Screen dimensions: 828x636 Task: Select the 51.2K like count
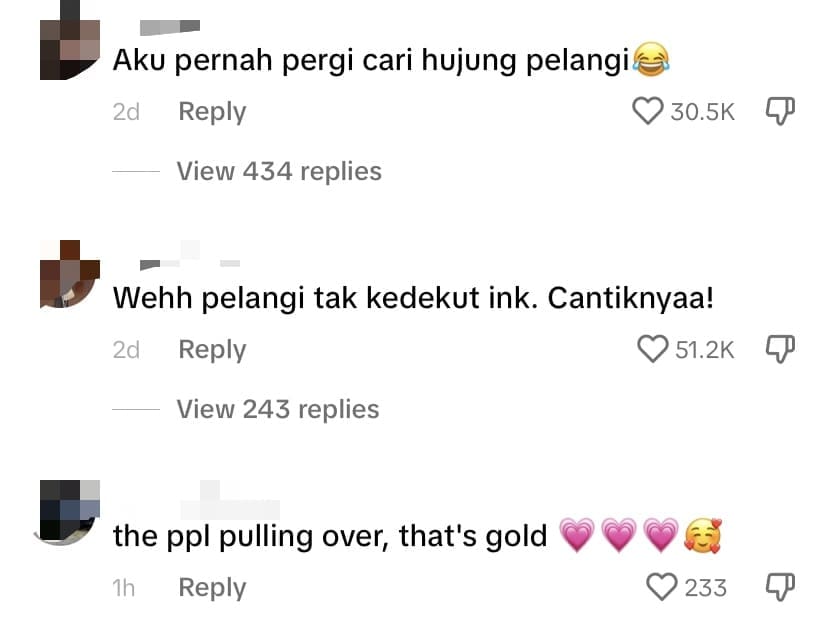click(x=704, y=350)
